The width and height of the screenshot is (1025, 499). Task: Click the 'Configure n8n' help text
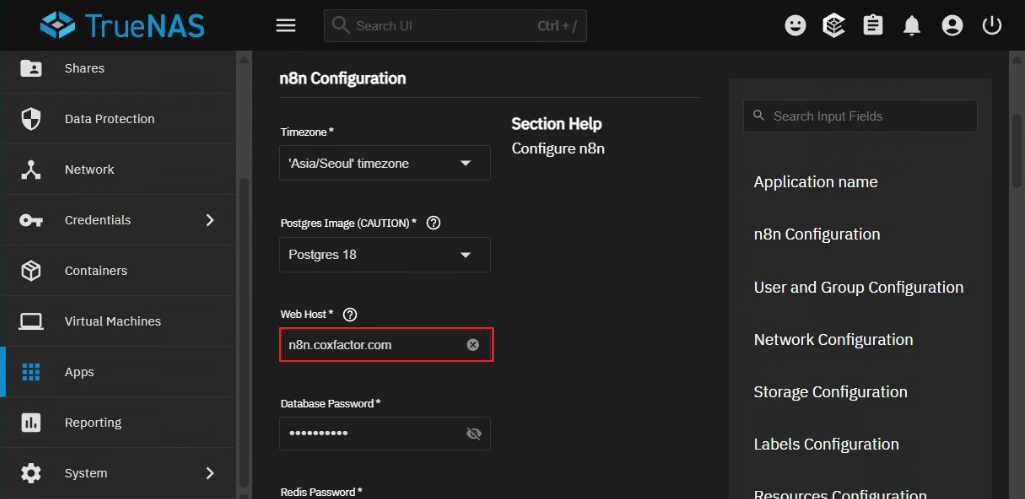point(558,148)
